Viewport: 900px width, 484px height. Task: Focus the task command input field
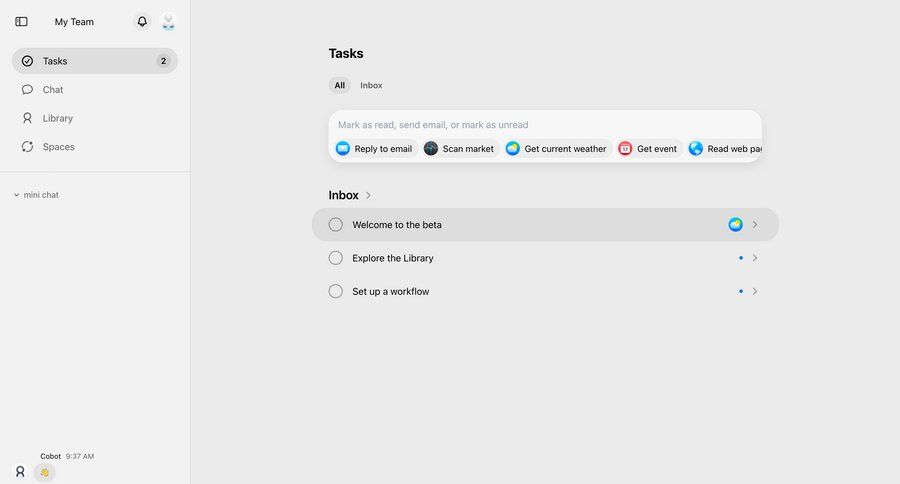point(545,125)
